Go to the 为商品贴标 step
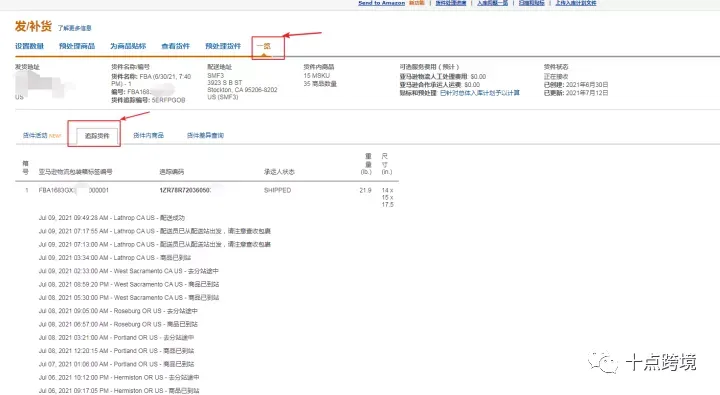720x395 pixels. [x=128, y=46]
